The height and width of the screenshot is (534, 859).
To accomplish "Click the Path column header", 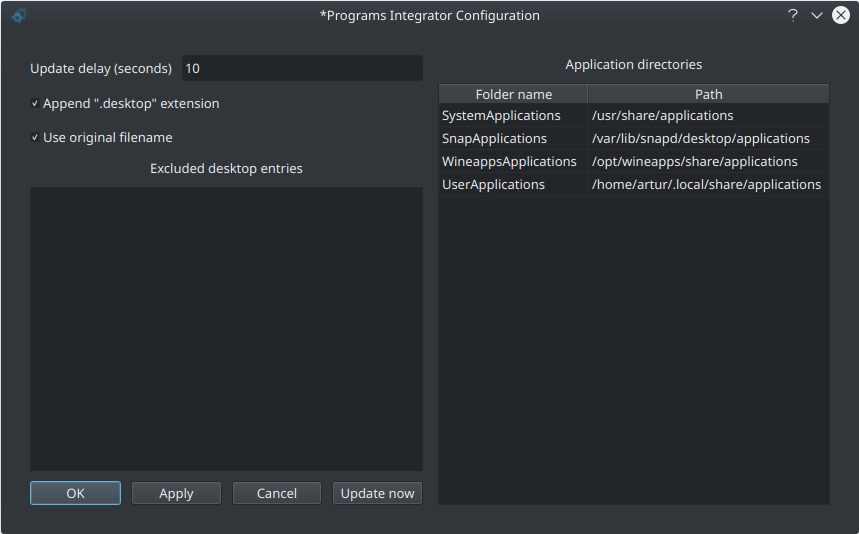I will point(708,94).
